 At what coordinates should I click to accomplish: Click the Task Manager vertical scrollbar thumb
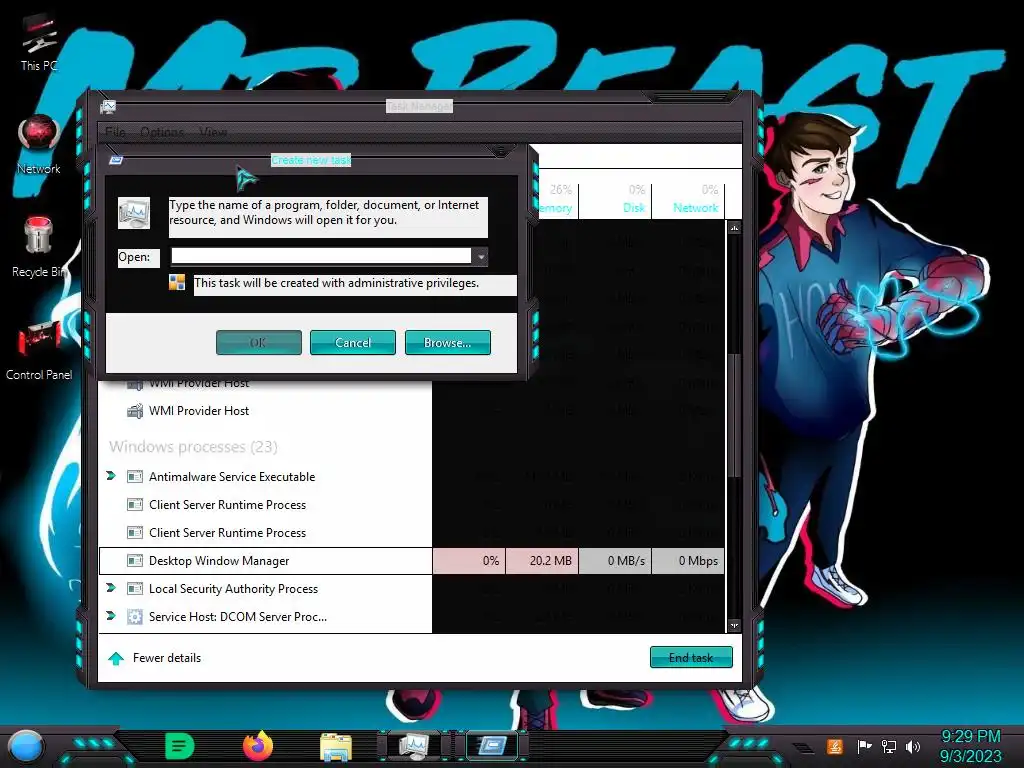point(735,415)
